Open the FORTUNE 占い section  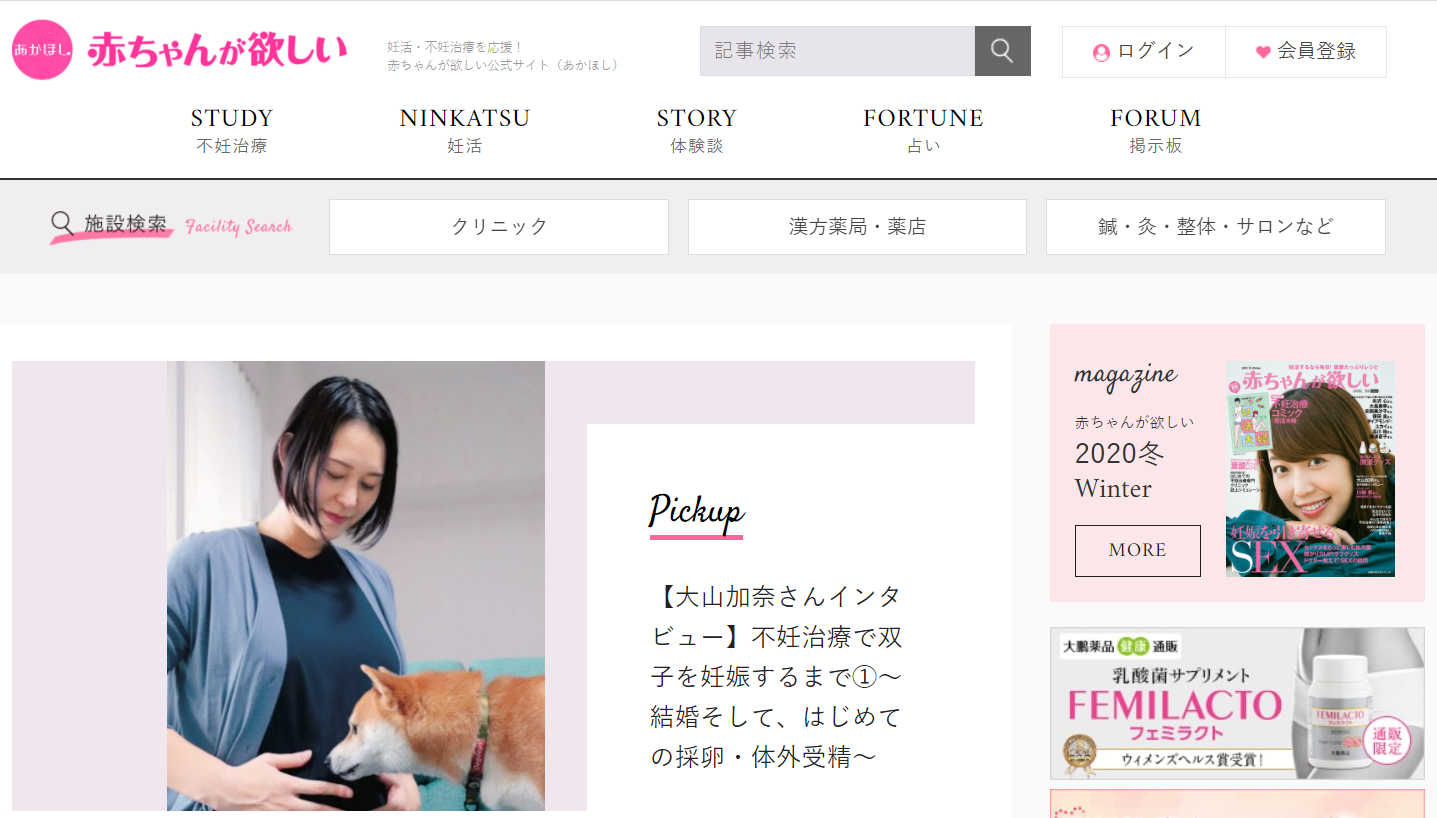tap(924, 131)
